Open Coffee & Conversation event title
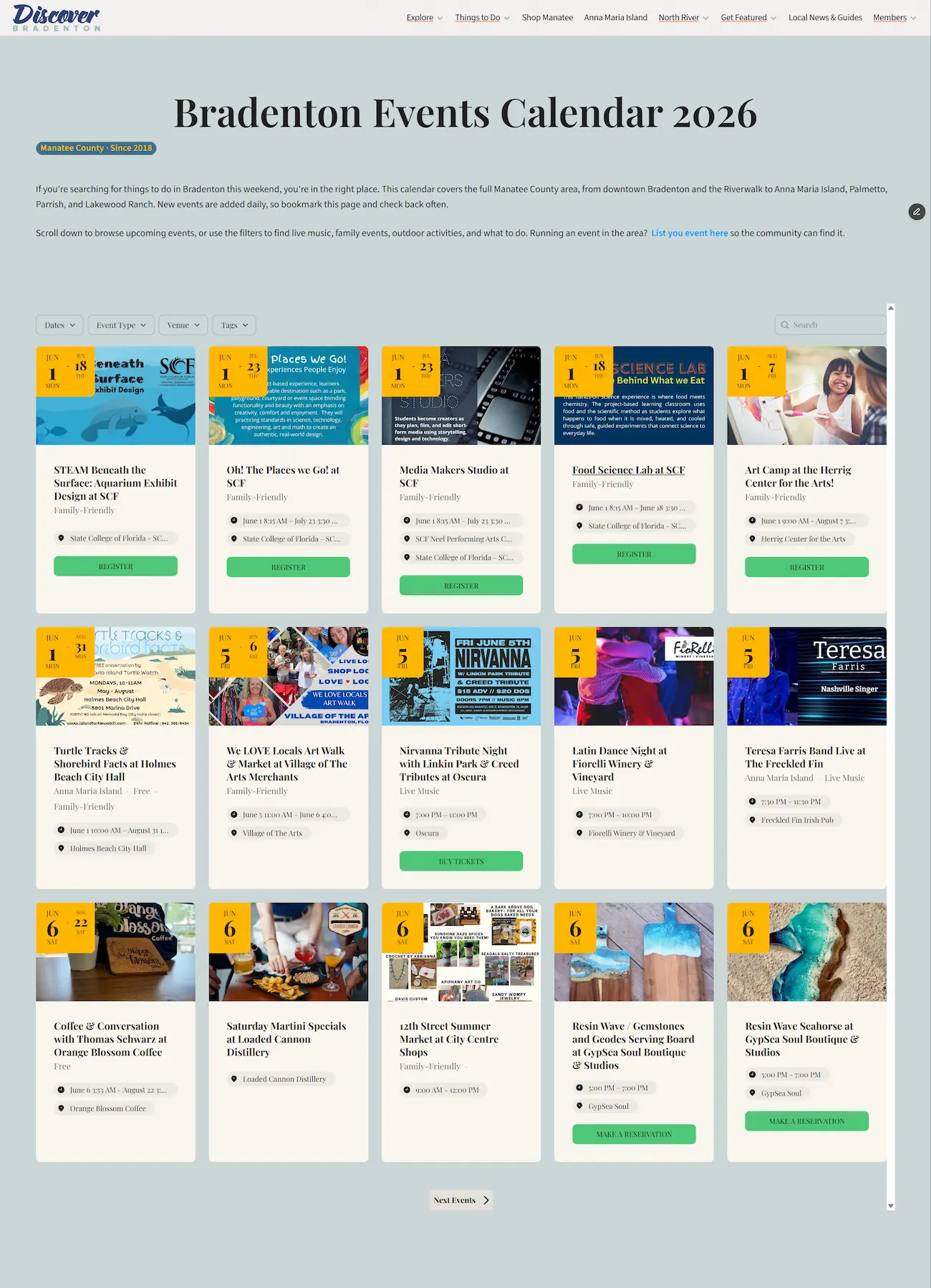The image size is (931, 1288). click(110, 1040)
